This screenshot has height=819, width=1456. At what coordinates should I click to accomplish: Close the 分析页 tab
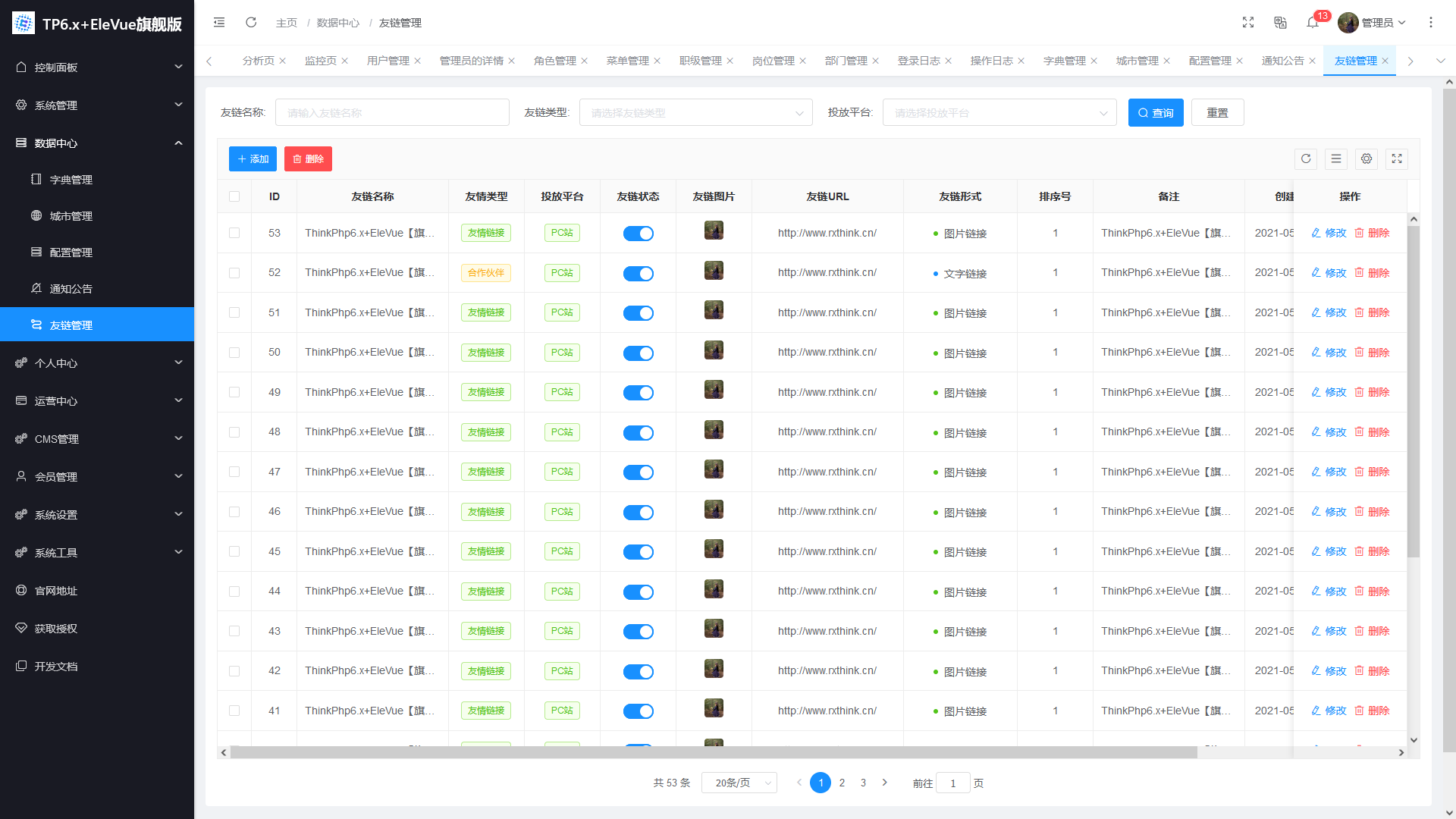pos(283,61)
